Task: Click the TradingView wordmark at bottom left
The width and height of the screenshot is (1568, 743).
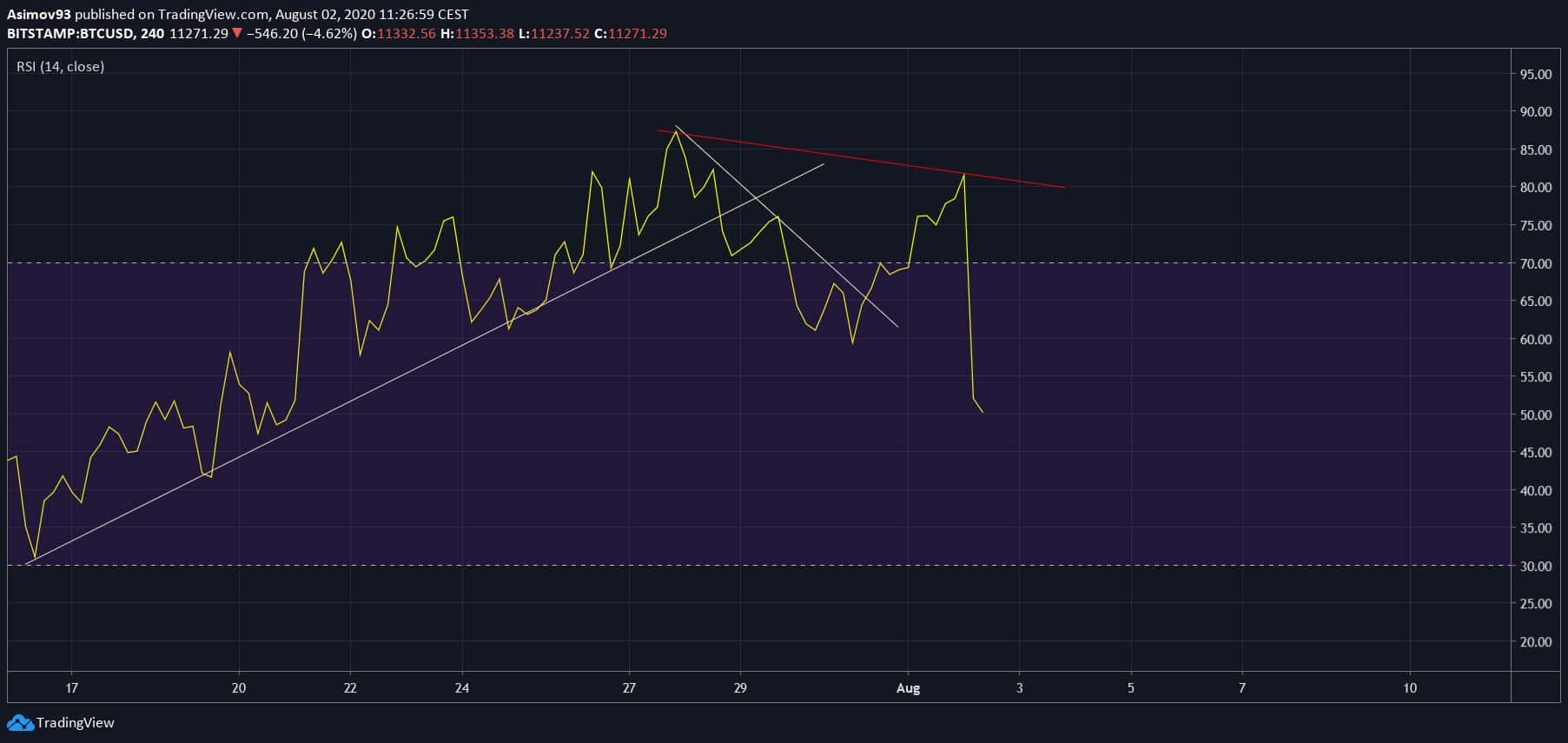Action: (x=75, y=723)
